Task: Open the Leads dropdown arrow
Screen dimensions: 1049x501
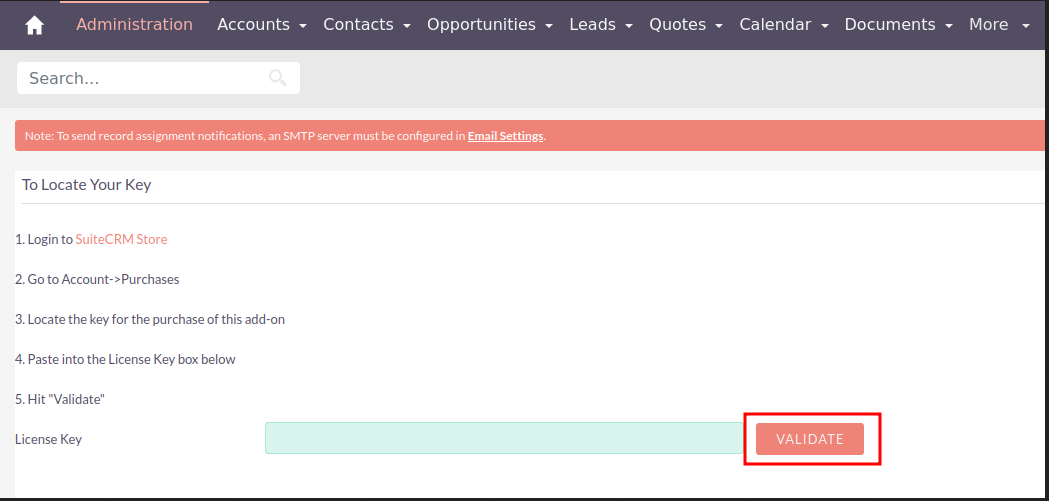Action: 627,25
